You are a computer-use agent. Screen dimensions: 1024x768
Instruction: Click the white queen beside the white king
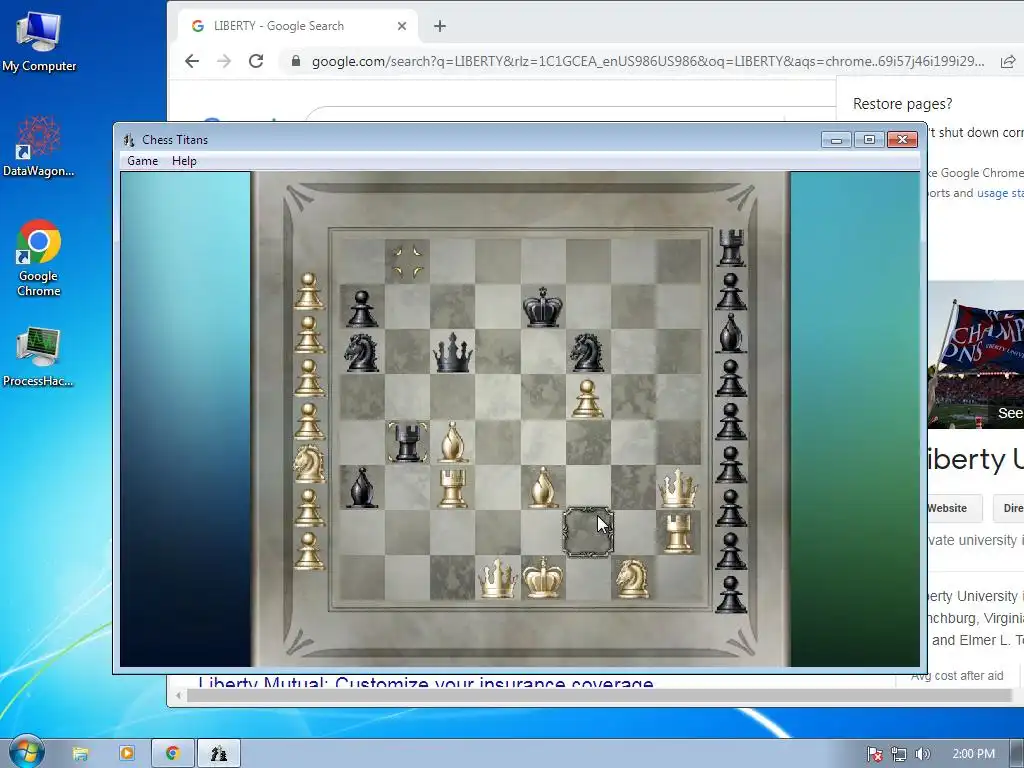click(x=498, y=578)
